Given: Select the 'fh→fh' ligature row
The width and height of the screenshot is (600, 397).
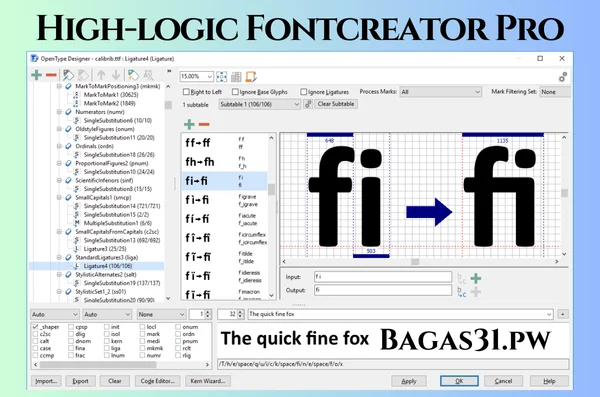Looking at the screenshot, I should coord(224,162).
